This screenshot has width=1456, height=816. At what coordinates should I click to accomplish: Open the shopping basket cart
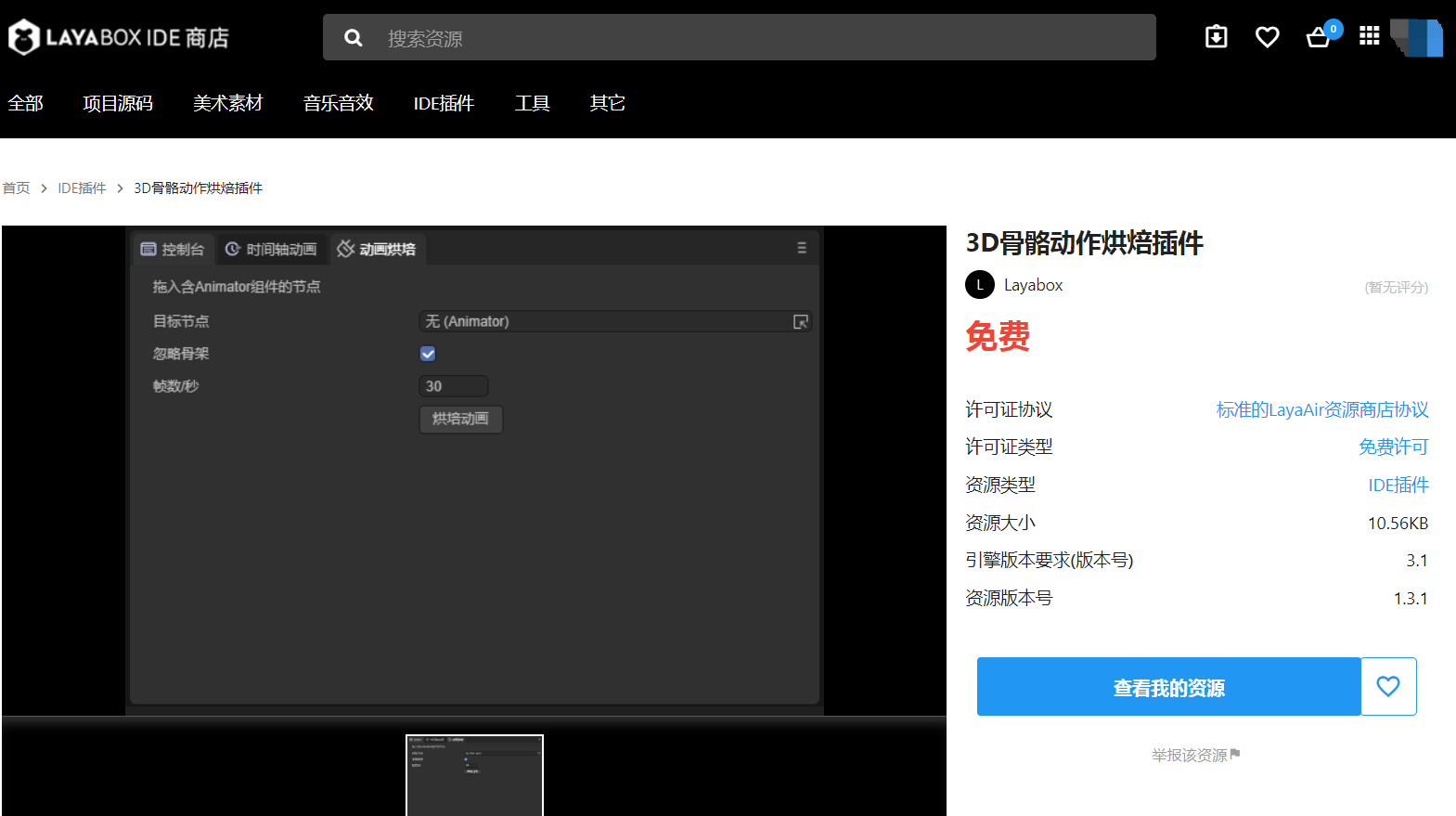pos(1318,38)
